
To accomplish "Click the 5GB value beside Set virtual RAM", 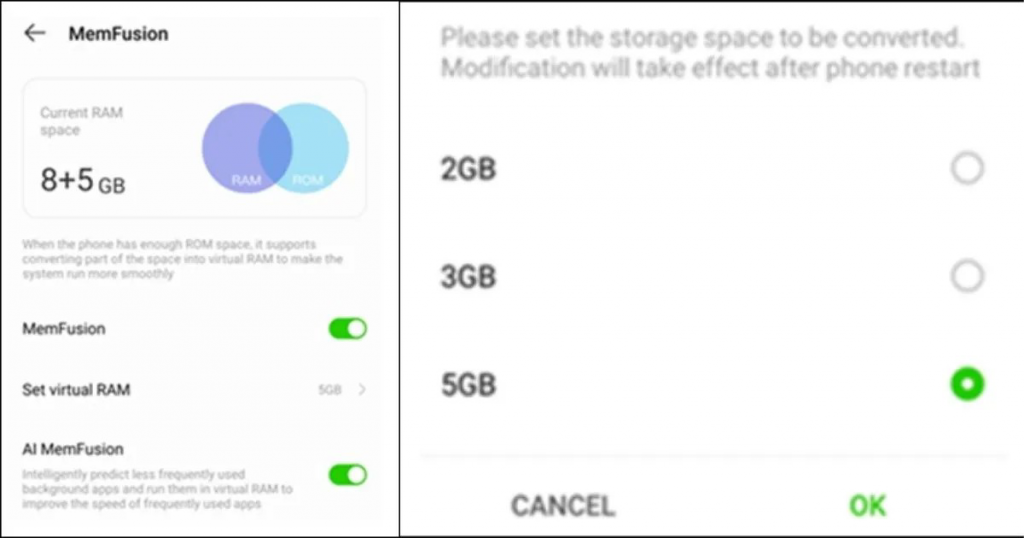I will pyautogui.click(x=330, y=390).
